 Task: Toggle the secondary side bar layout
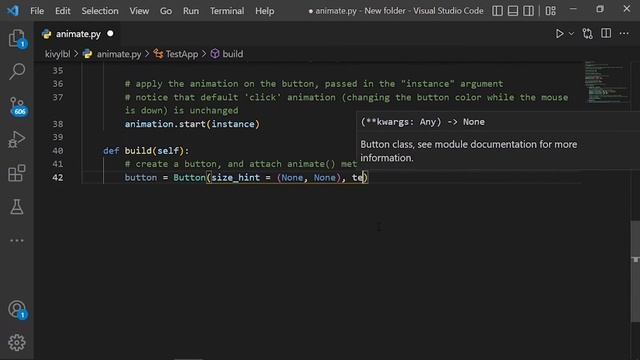pos(529,11)
